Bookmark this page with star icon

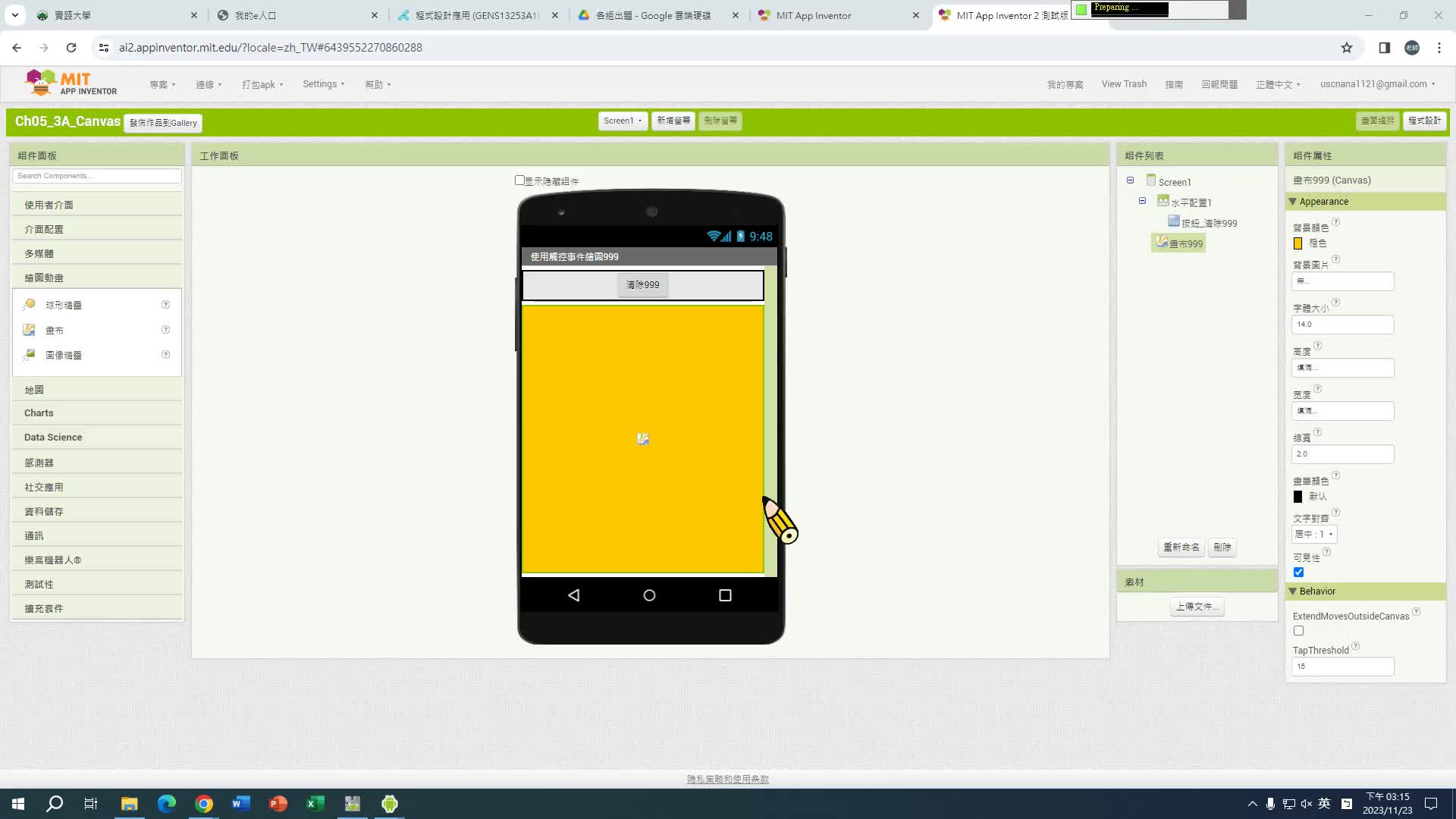coord(1347,48)
